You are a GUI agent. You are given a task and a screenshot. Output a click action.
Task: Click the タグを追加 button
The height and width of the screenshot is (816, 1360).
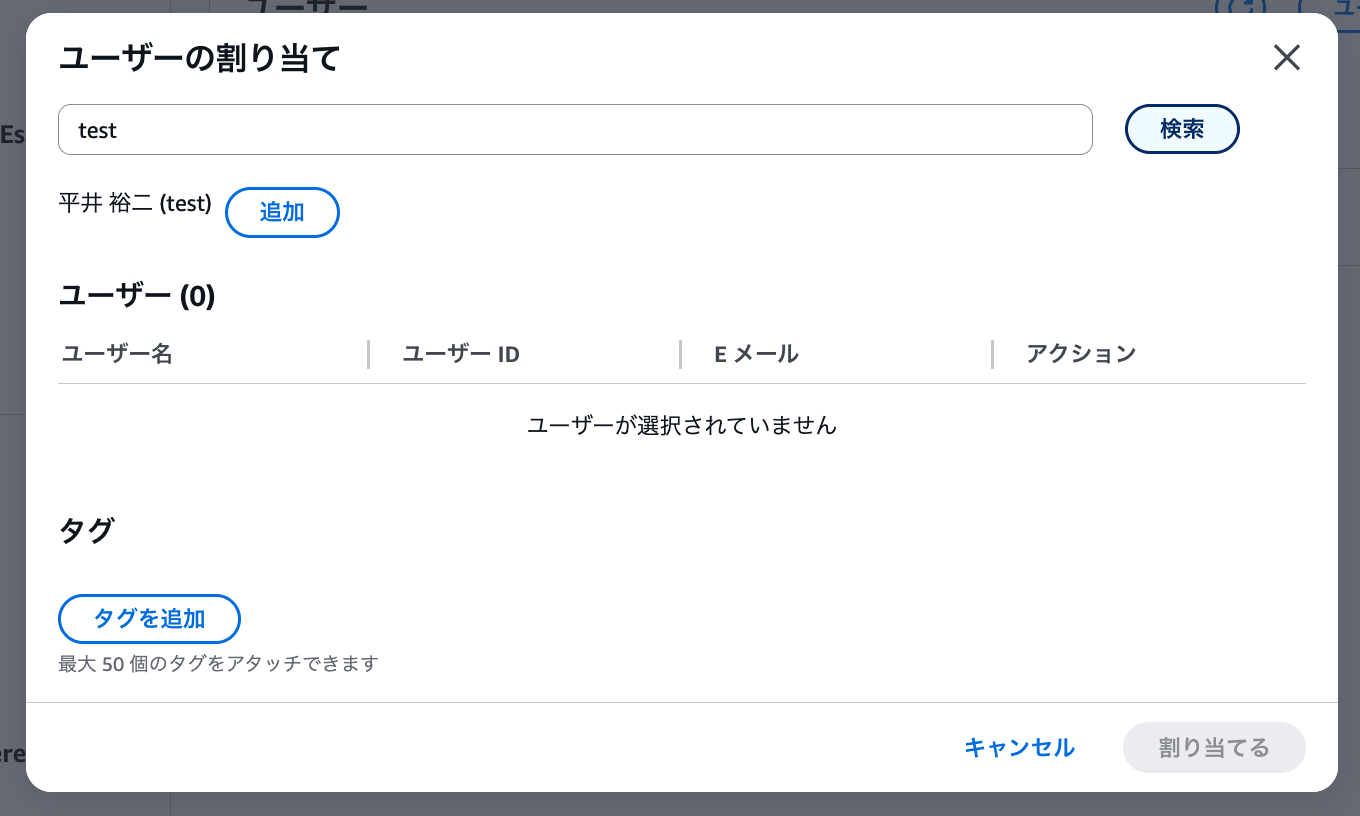pos(149,619)
